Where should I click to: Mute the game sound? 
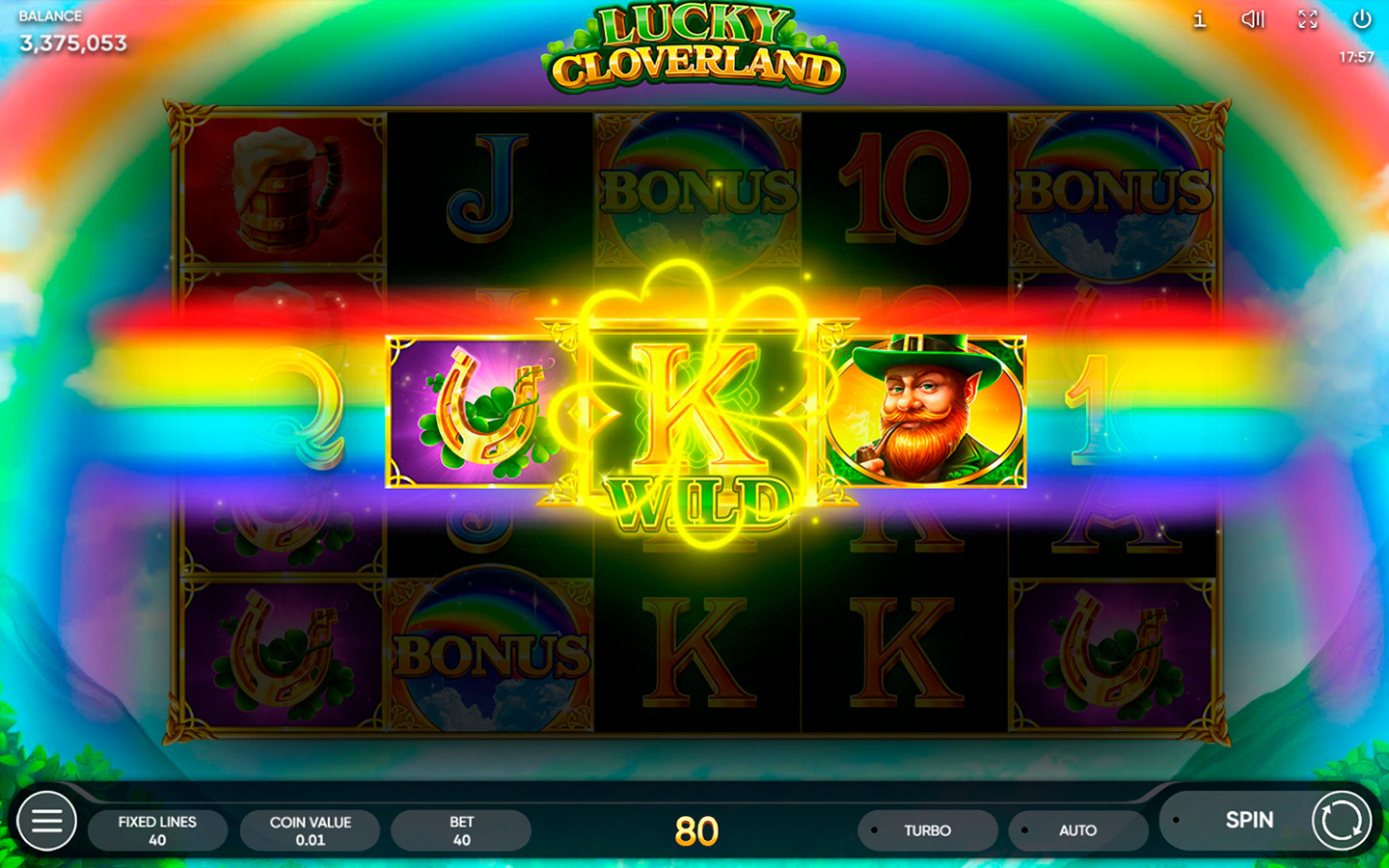(1253, 19)
